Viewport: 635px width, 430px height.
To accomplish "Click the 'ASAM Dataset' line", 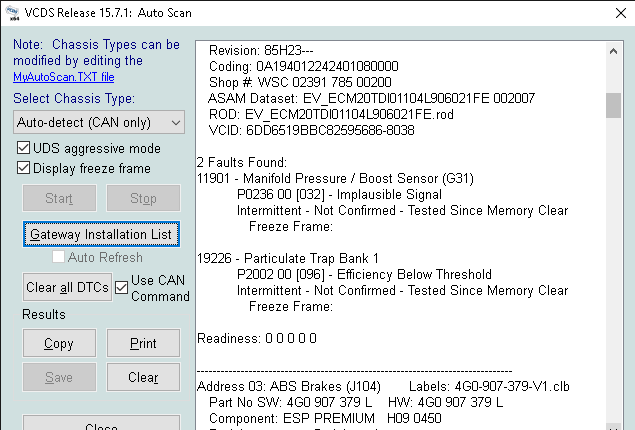I will [371, 98].
